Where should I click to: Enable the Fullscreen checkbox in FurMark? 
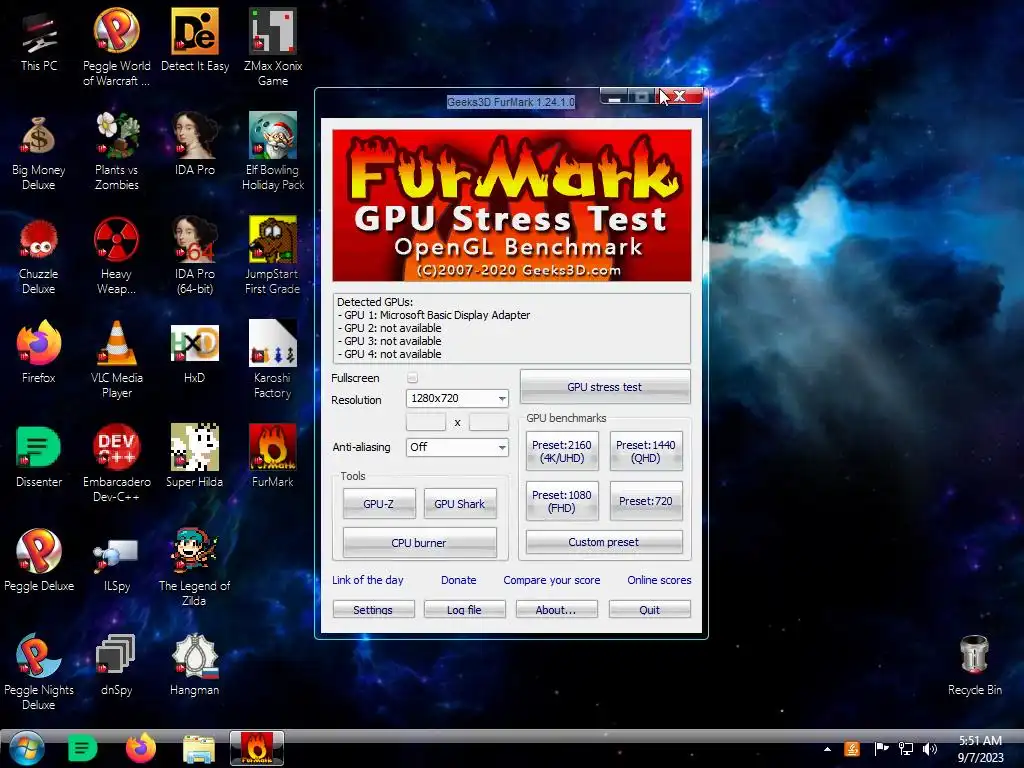click(412, 377)
